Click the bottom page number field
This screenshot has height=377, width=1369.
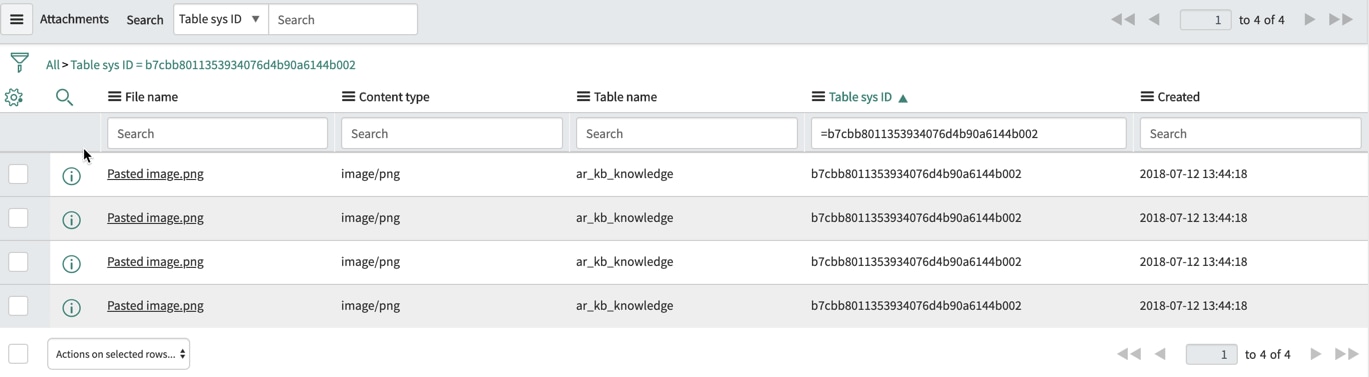pos(1212,354)
